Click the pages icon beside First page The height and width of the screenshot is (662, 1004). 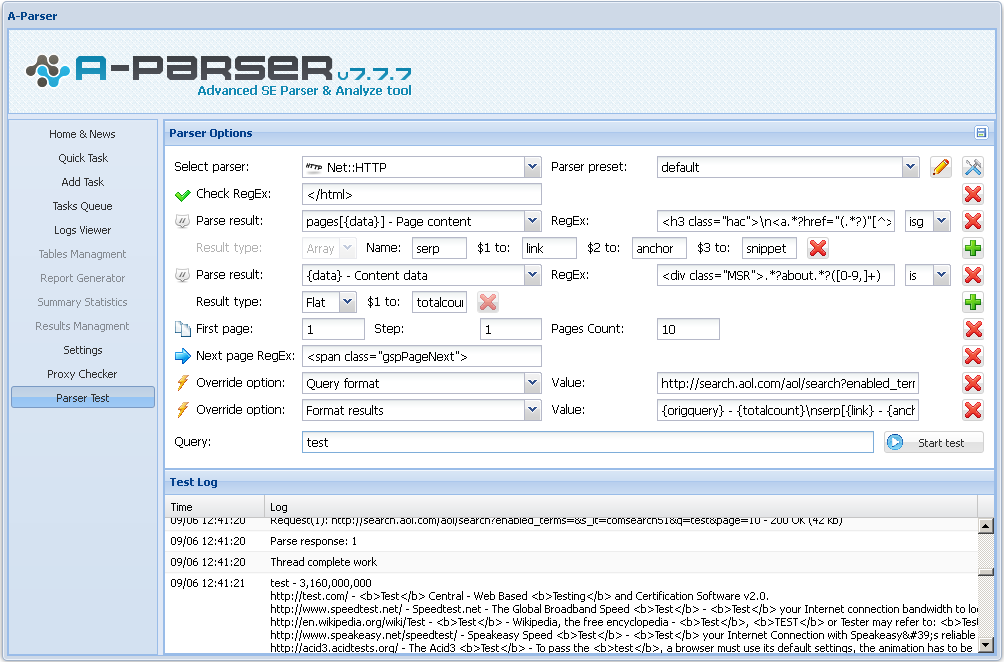182,329
